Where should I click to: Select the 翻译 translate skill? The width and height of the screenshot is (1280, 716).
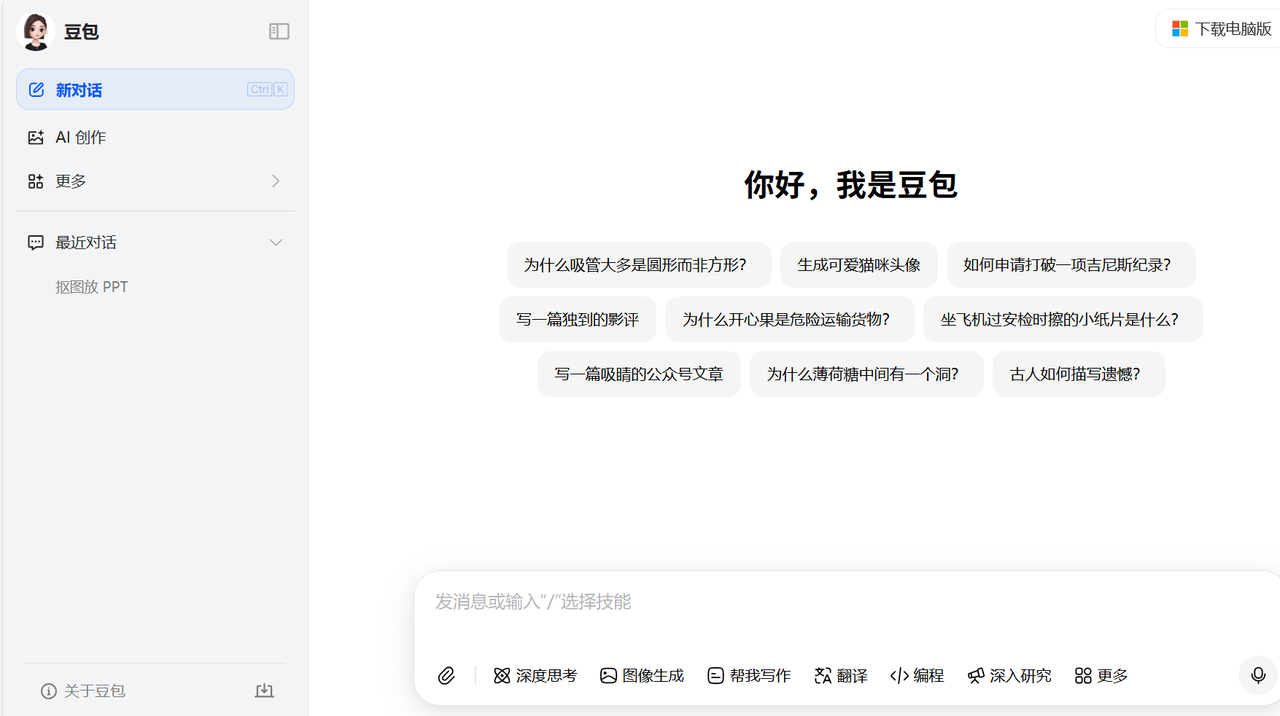point(841,676)
